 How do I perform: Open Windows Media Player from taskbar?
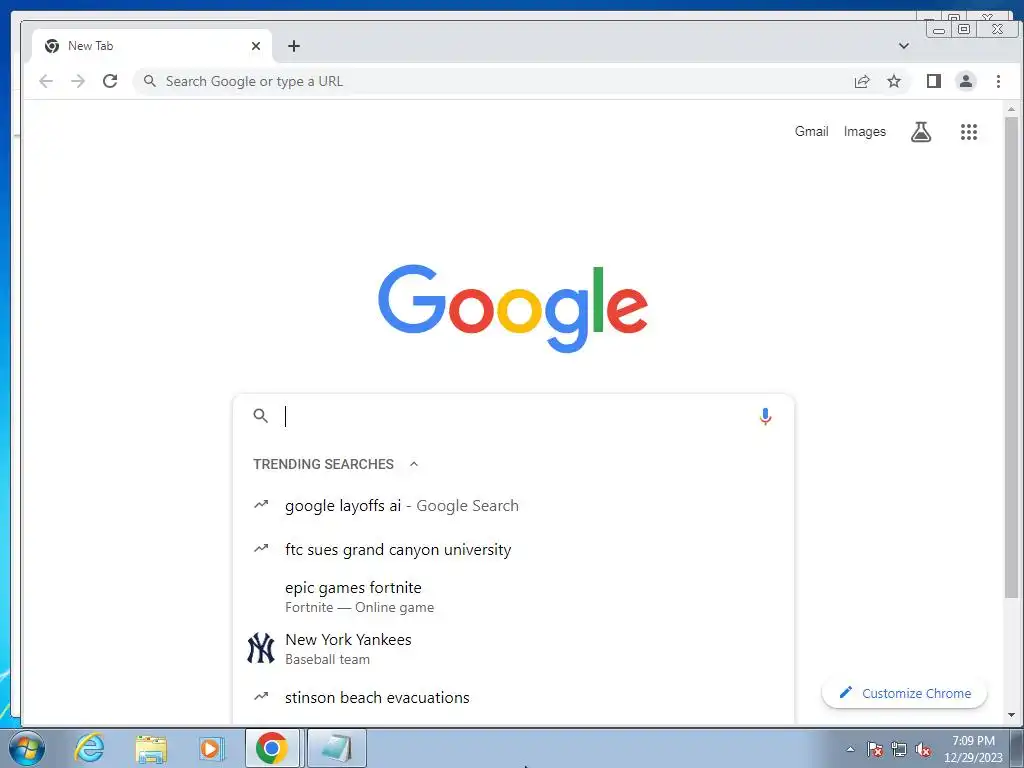point(211,748)
